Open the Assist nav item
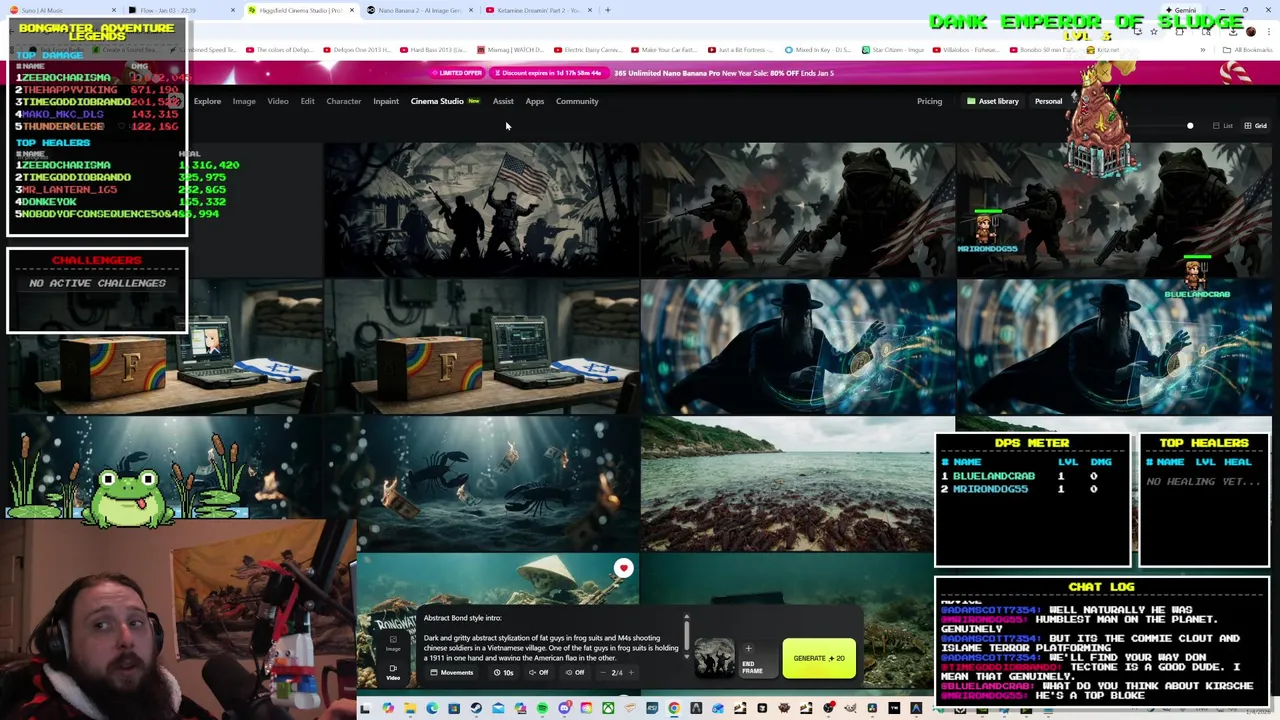This screenshot has width=1280, height=720. [x=503, y=101]
